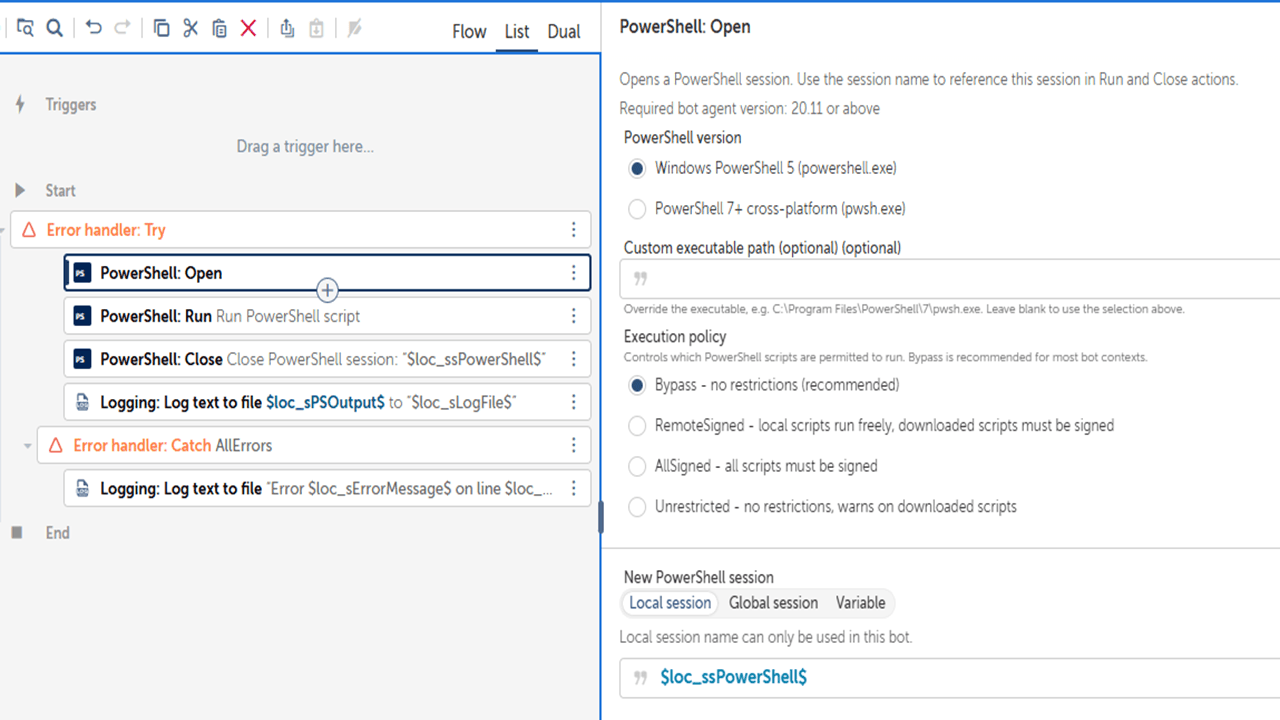Click the warning triangle on Error handler: Try
The image size is (1280, 720).
pos(29,230)
